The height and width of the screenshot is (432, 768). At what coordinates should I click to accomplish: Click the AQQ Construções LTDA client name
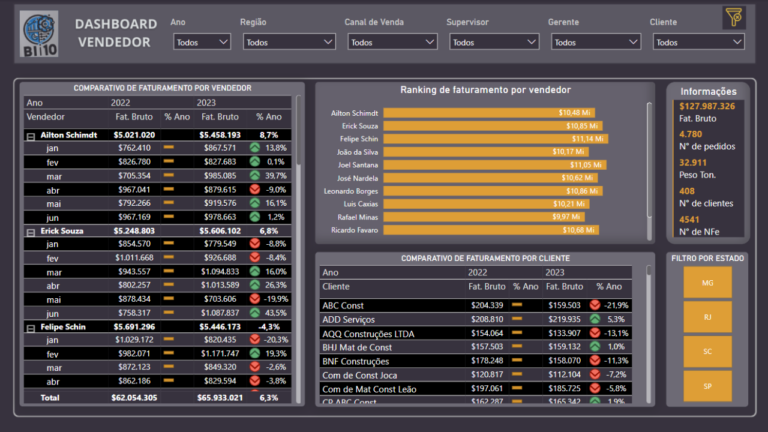368,334
